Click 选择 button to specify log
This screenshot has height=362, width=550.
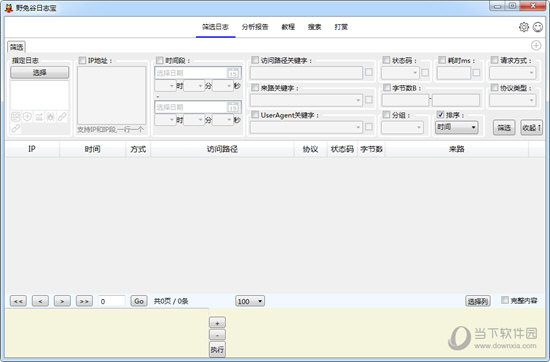40,73
